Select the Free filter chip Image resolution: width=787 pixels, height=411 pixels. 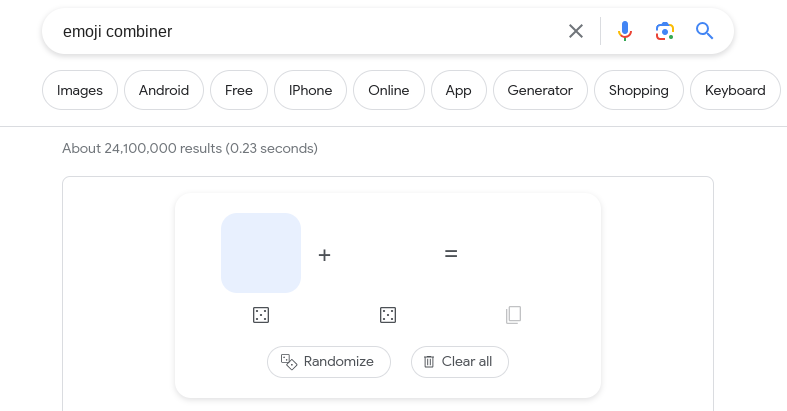(x=239, y=90)
